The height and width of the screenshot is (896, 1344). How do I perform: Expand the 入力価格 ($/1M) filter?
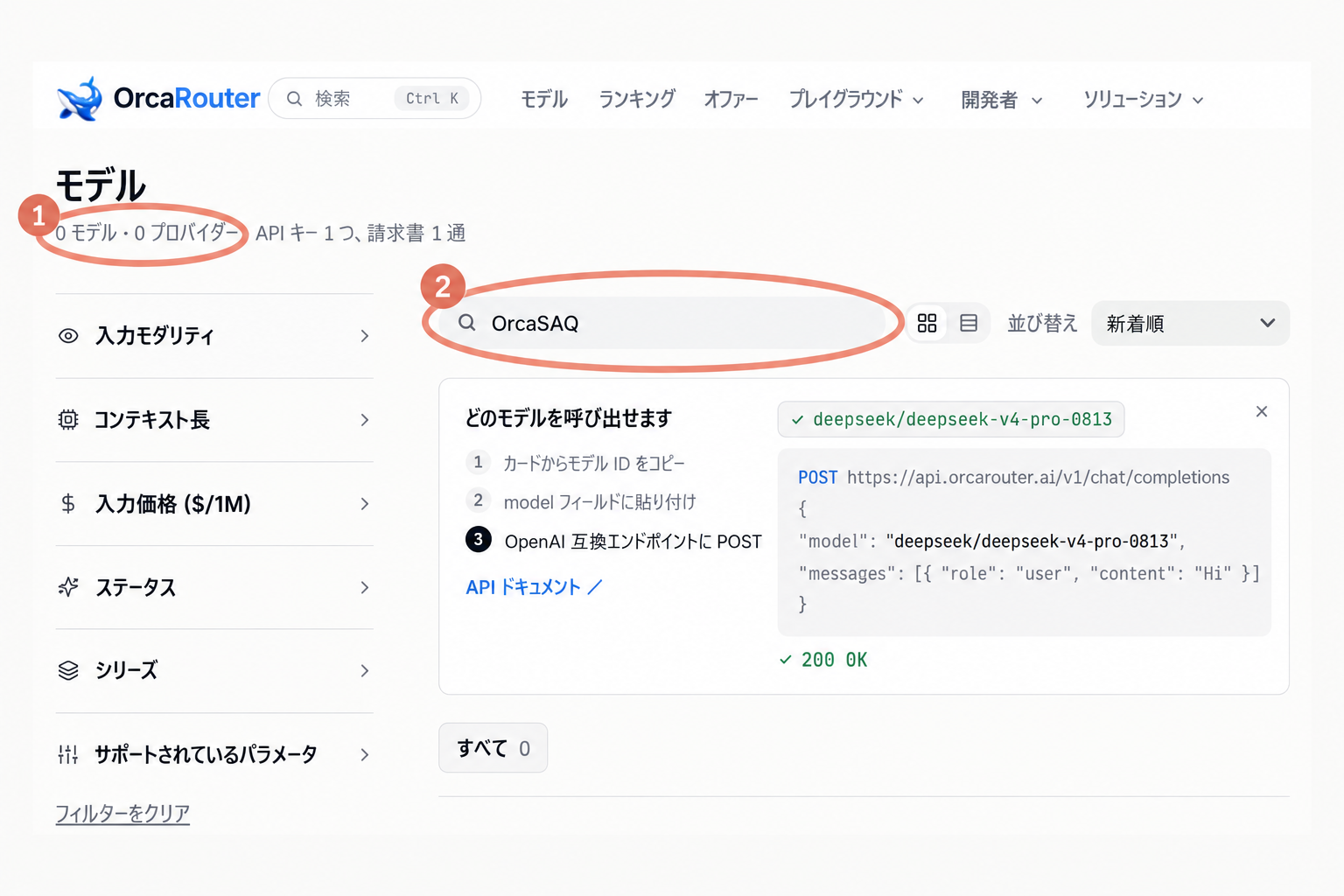(214, 504)
